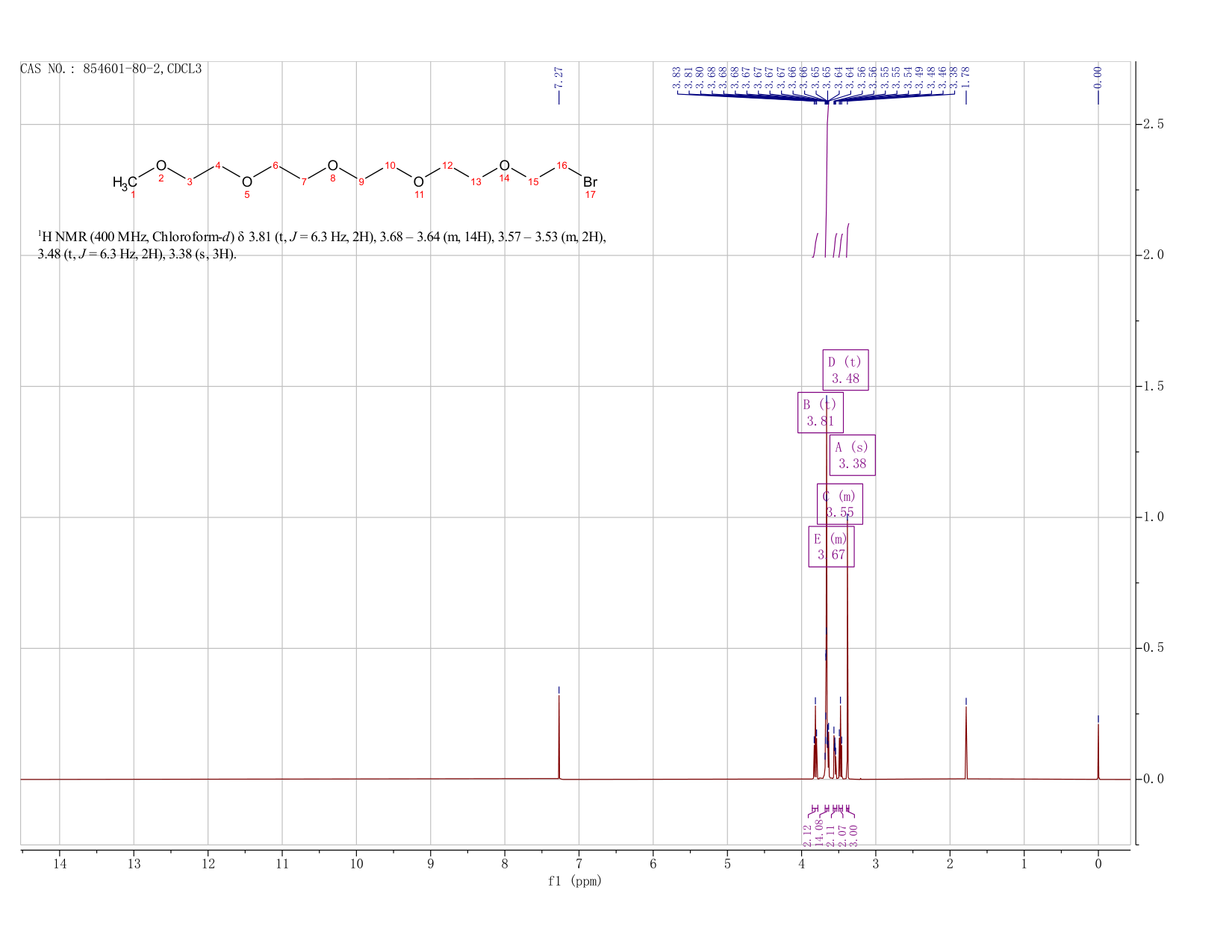Click atom number 16 in the structure
The width and height of the screenshot is (1232, 952).
[x=561, y=165]
